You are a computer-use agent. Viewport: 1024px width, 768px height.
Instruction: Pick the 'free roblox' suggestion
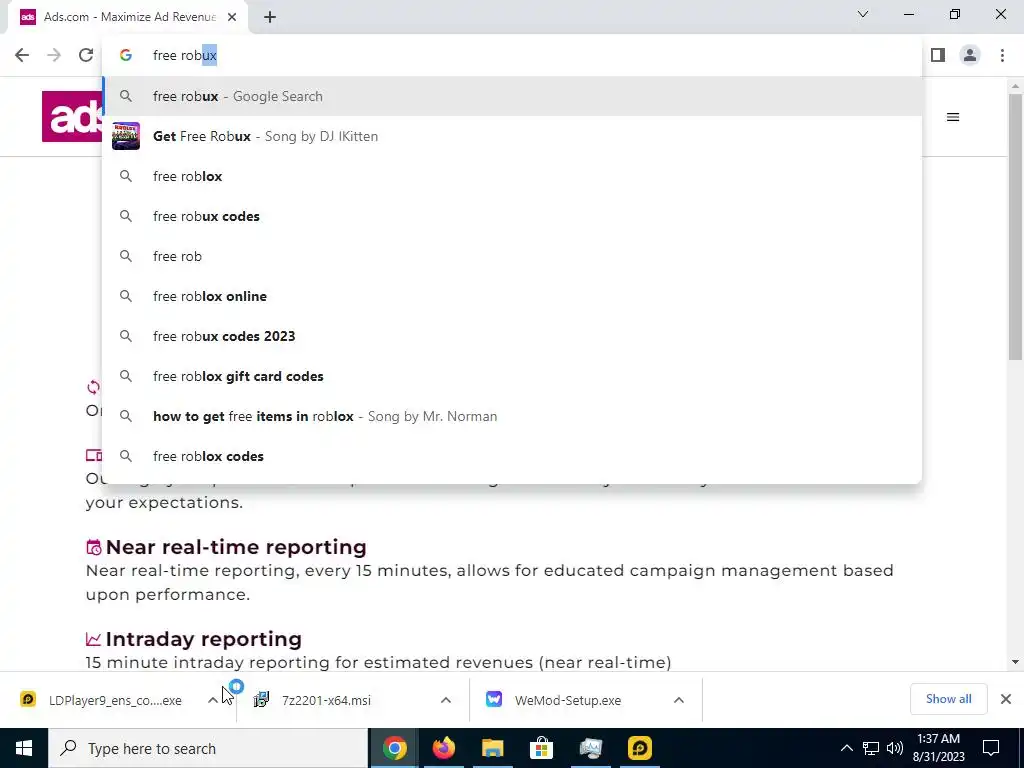pyautogui.click(x=513, y=176)
